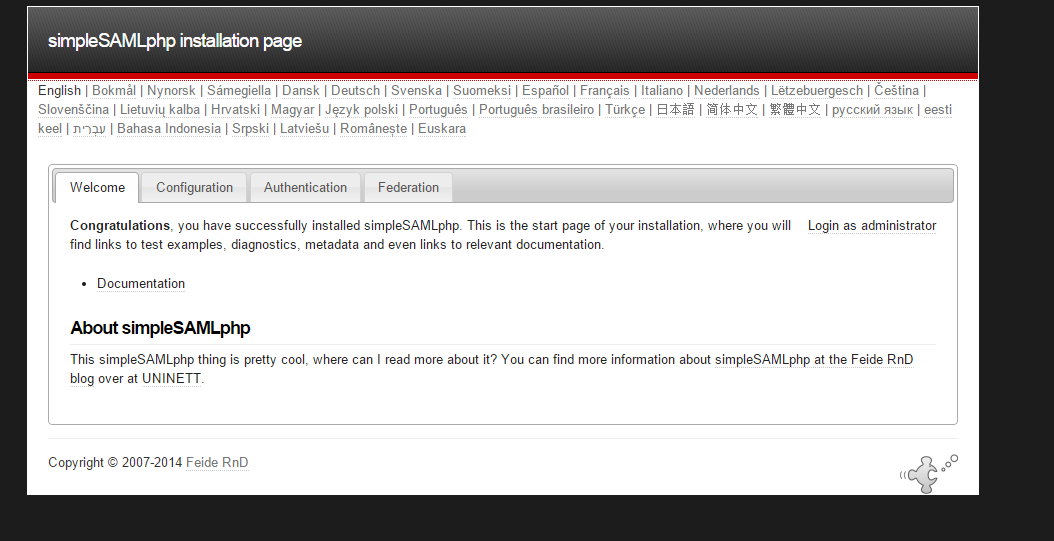
Task: Click the 'simpleSAMLphp installation page' title
Action: [175, 41]
